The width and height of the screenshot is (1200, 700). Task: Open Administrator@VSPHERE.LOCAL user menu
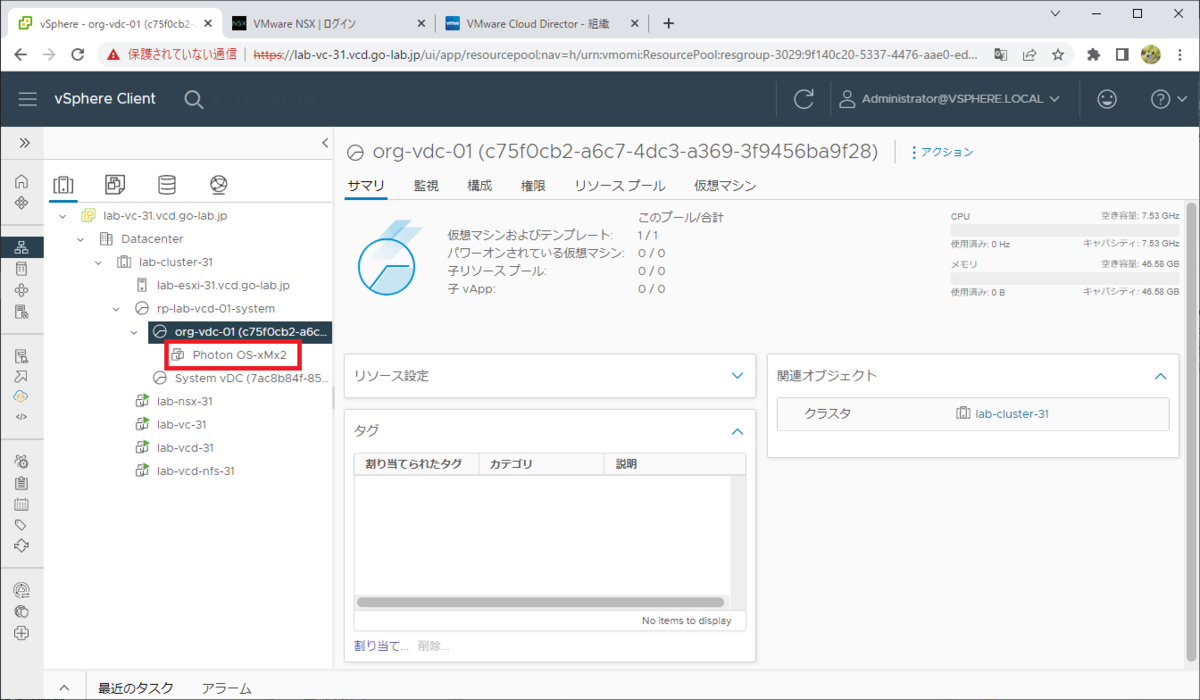tap(949, 99)
